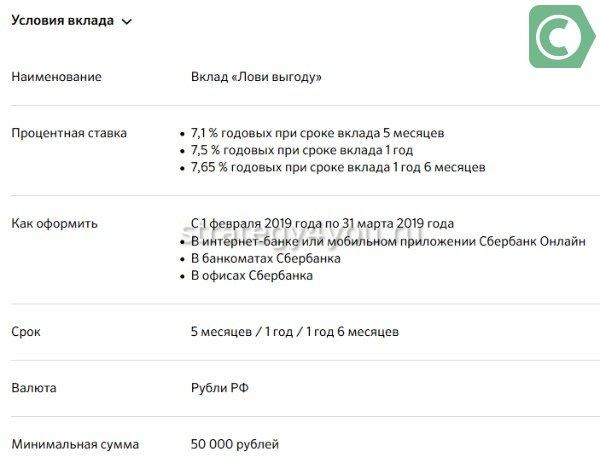Select the Процентная ставка label
The height and width of the screenshot is (463, 600).
[68, 133]
